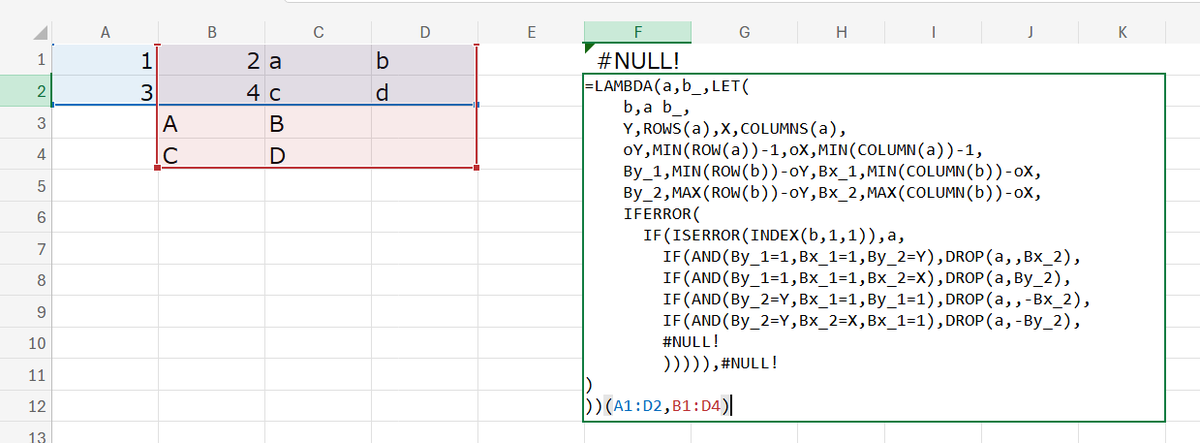Select row header 11
The width and height of the screenshot is (1200, 443).
(x=25, y=376)
